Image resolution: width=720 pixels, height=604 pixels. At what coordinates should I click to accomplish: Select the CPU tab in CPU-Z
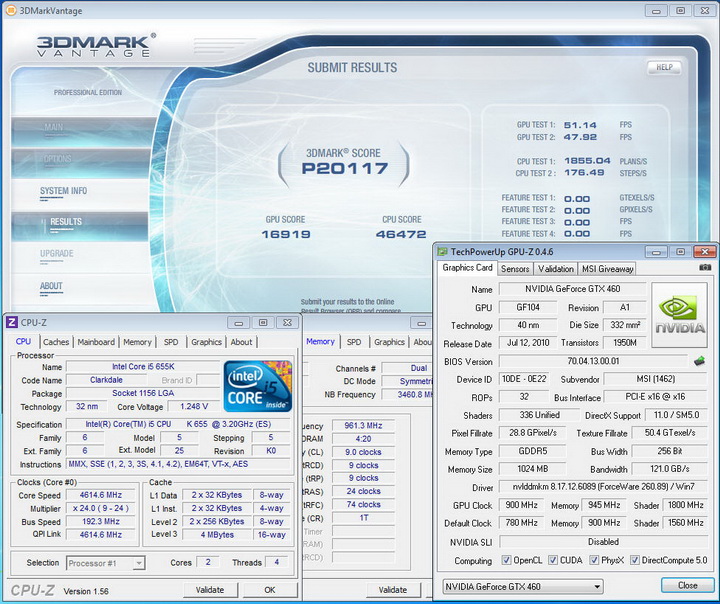pos(23,341)
